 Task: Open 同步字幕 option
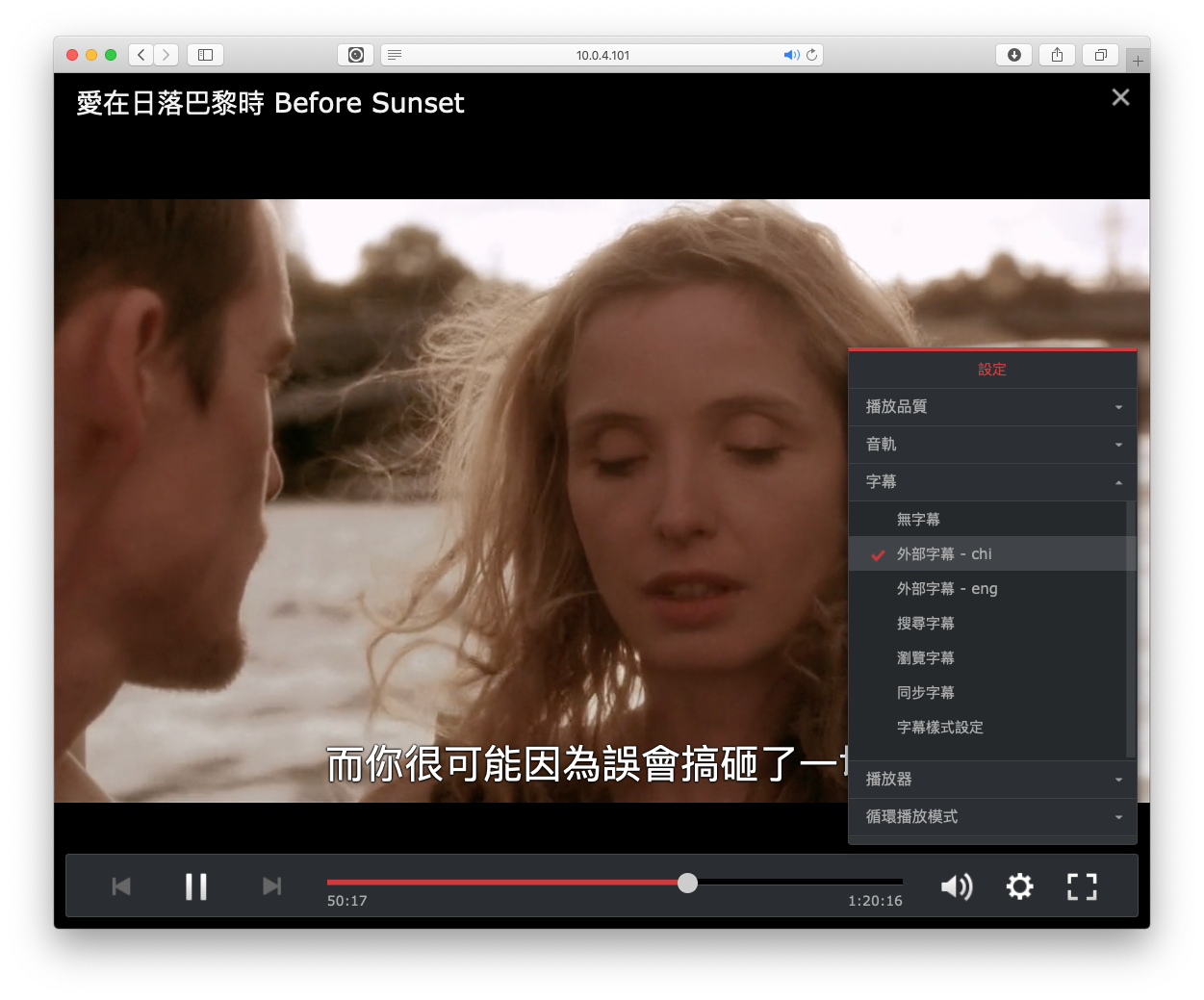(987, 692)
